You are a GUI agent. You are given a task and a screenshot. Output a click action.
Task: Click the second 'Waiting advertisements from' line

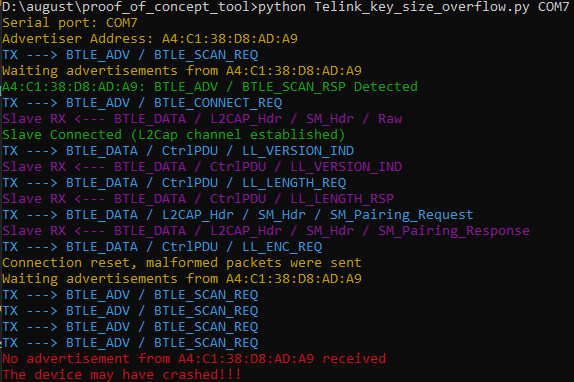182,279
